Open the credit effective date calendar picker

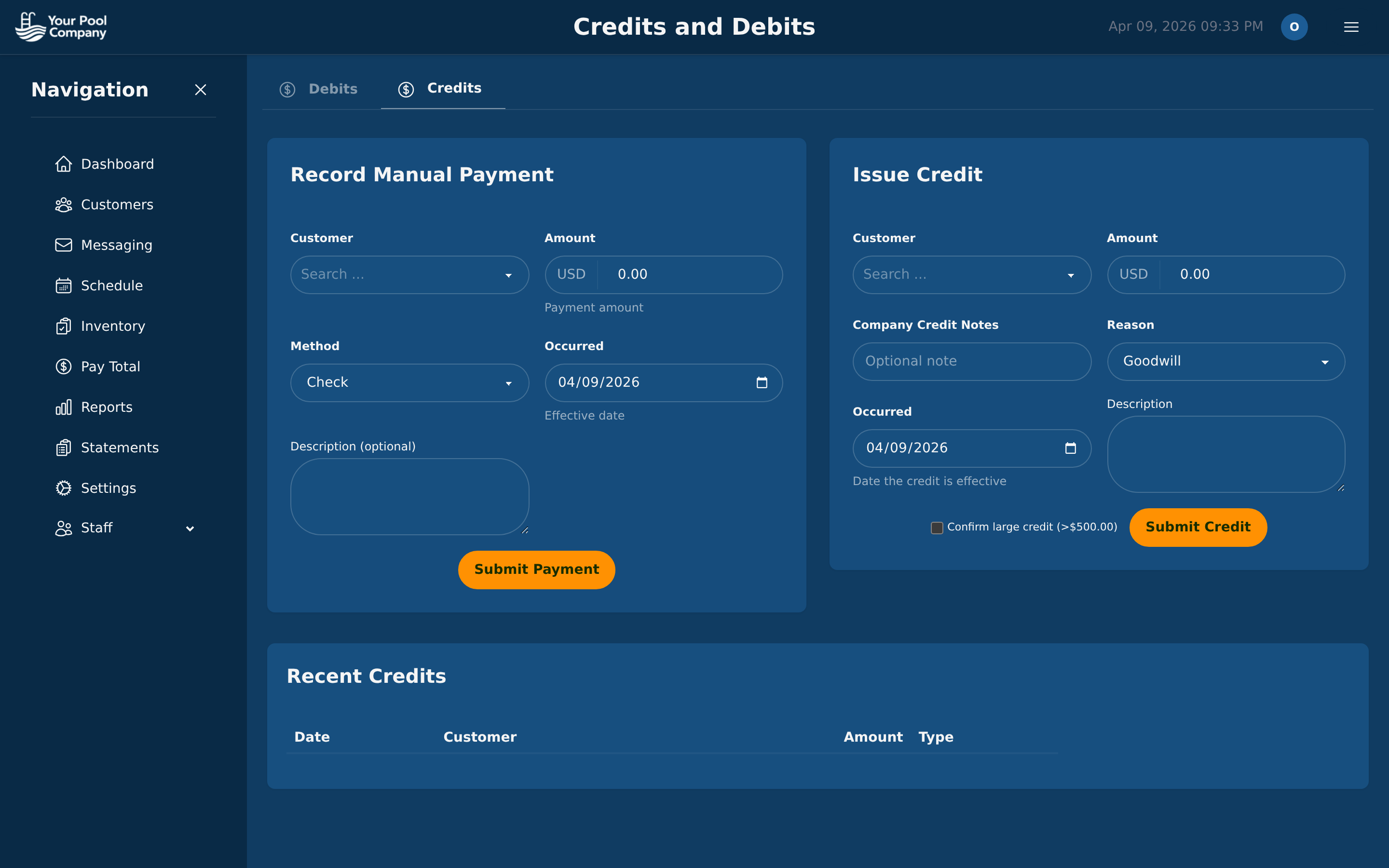[x=1071, y=448]
